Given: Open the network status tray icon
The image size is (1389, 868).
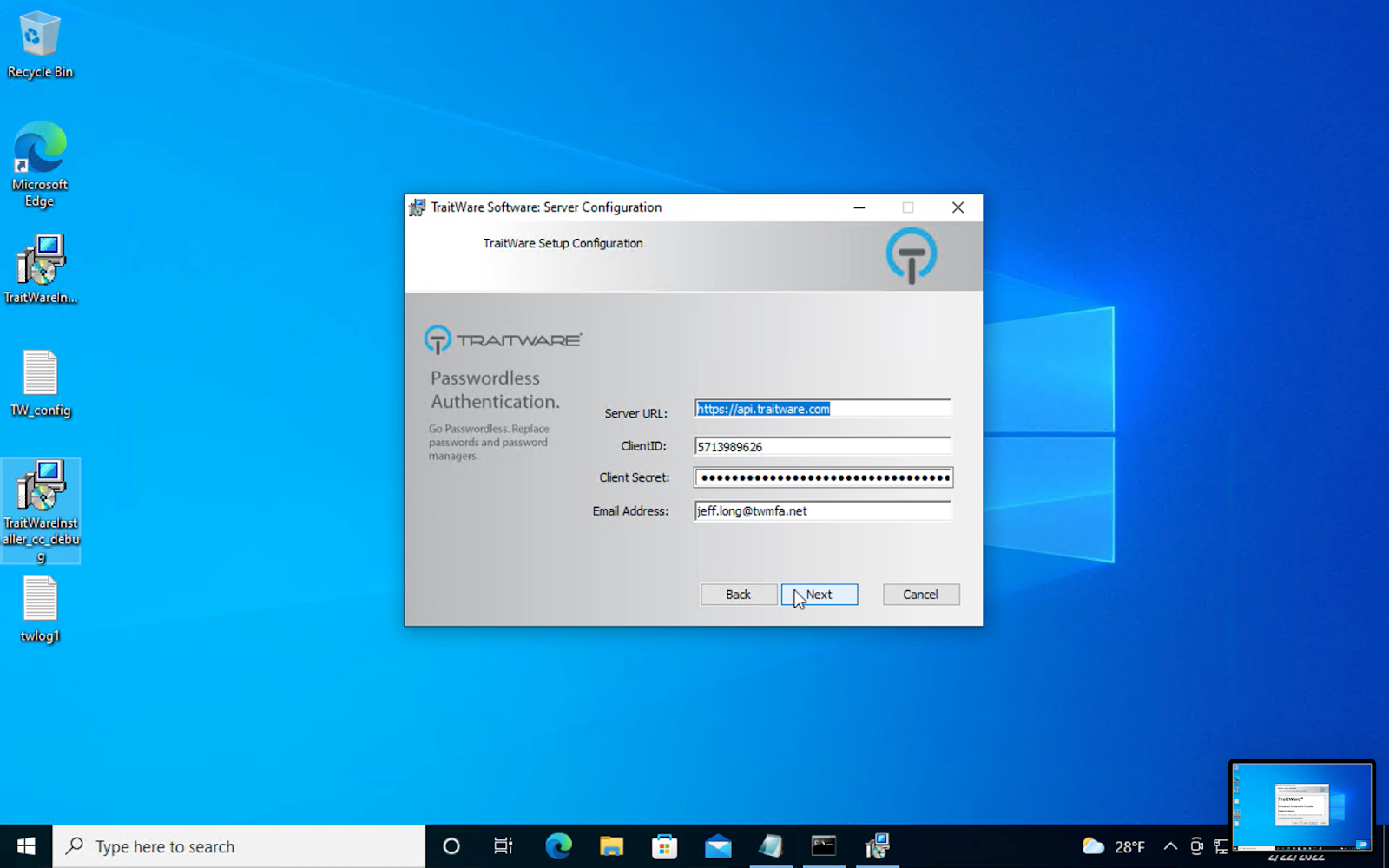Looking at the screenshot, I should [x=1221, y=846].
